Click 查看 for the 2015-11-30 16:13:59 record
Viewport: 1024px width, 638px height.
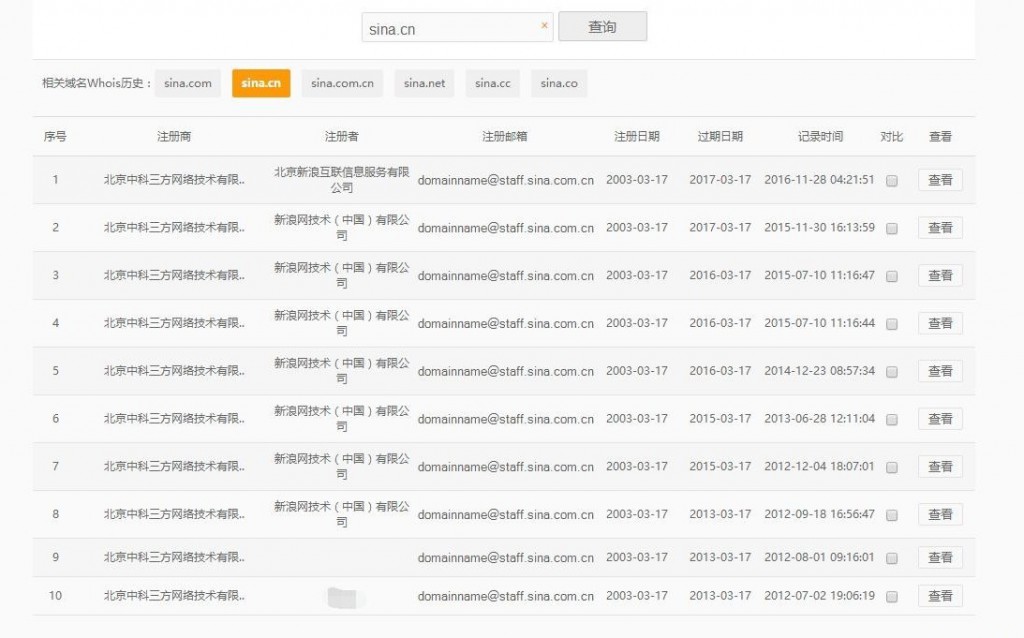click(x=940, y=227)
